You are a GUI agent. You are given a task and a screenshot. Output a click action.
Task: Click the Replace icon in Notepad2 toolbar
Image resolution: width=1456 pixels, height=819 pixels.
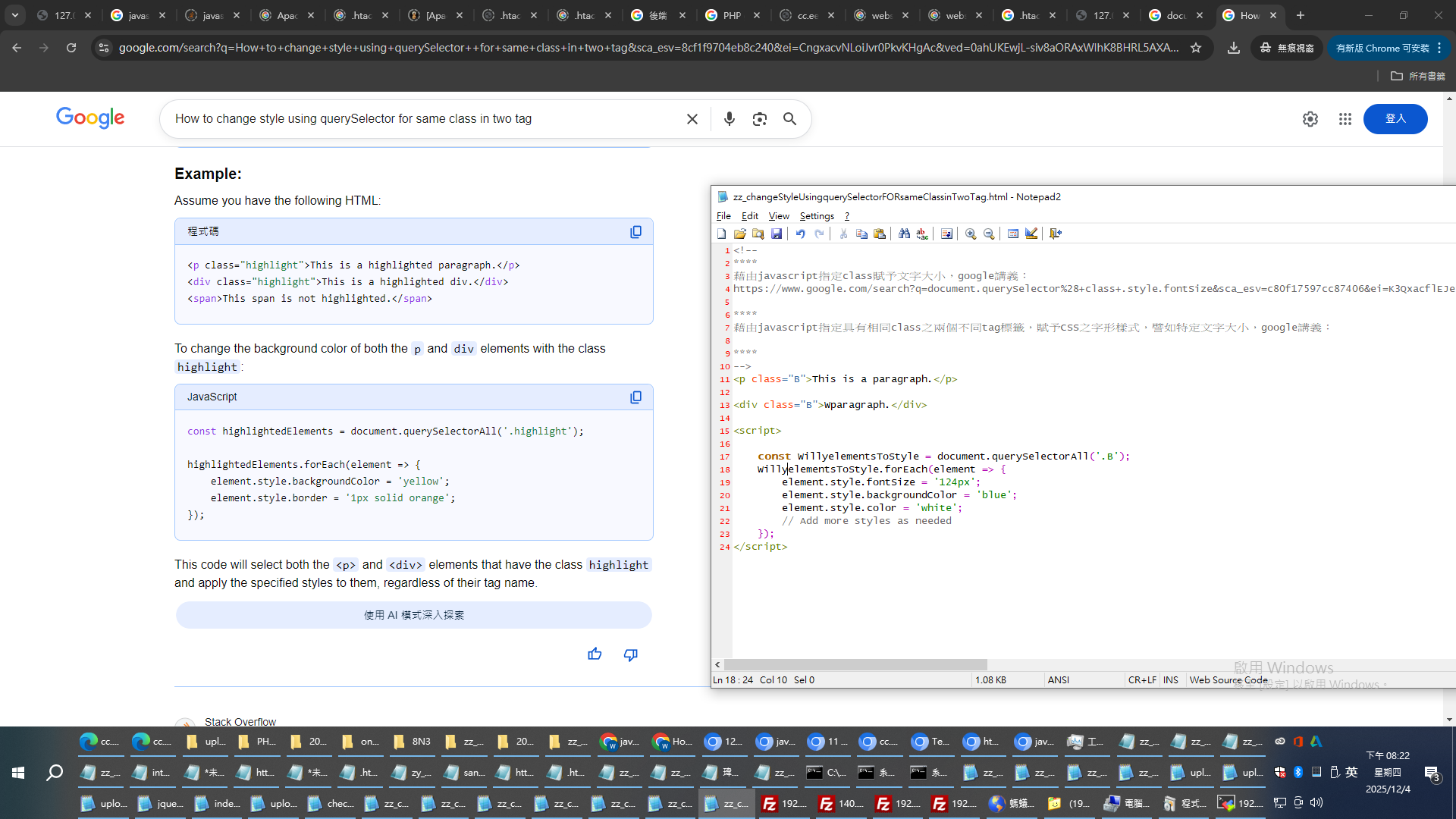pyautogui.click(x=922, y=234)
